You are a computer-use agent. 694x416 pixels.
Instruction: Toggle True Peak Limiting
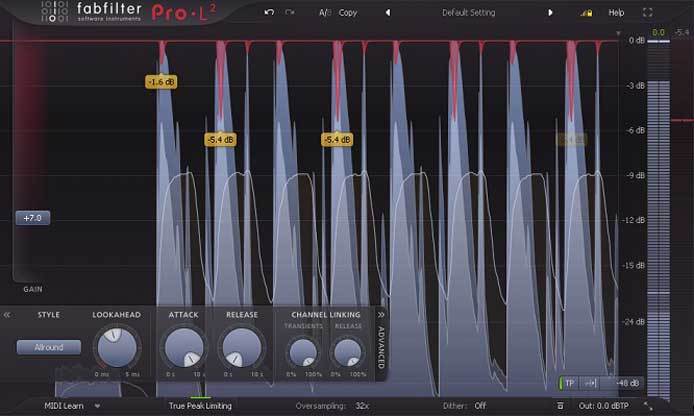pos(200,405)
